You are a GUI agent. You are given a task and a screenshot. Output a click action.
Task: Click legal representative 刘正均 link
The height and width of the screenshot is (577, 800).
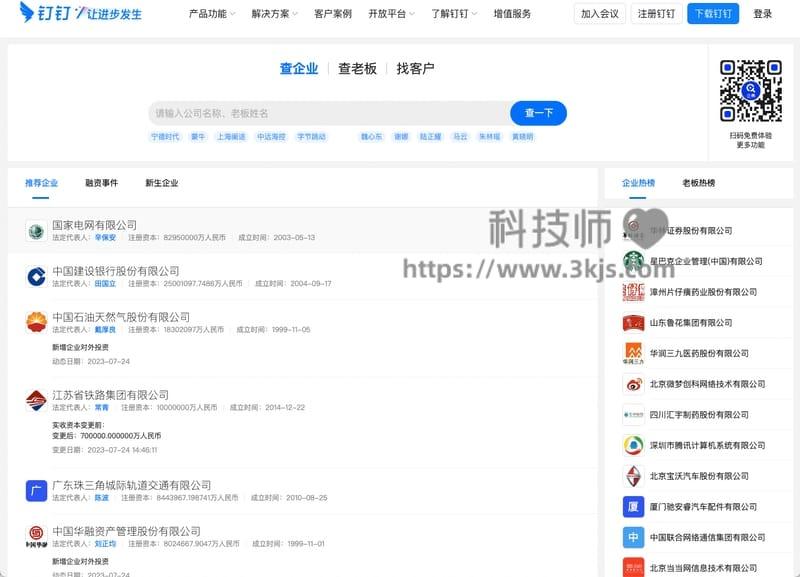[x=106, y=544]
